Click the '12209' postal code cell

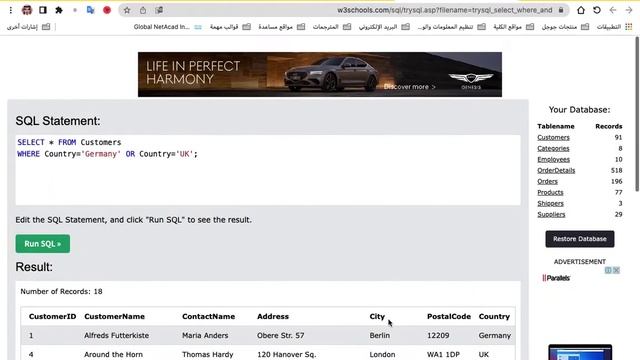click(x=438, y=336)
